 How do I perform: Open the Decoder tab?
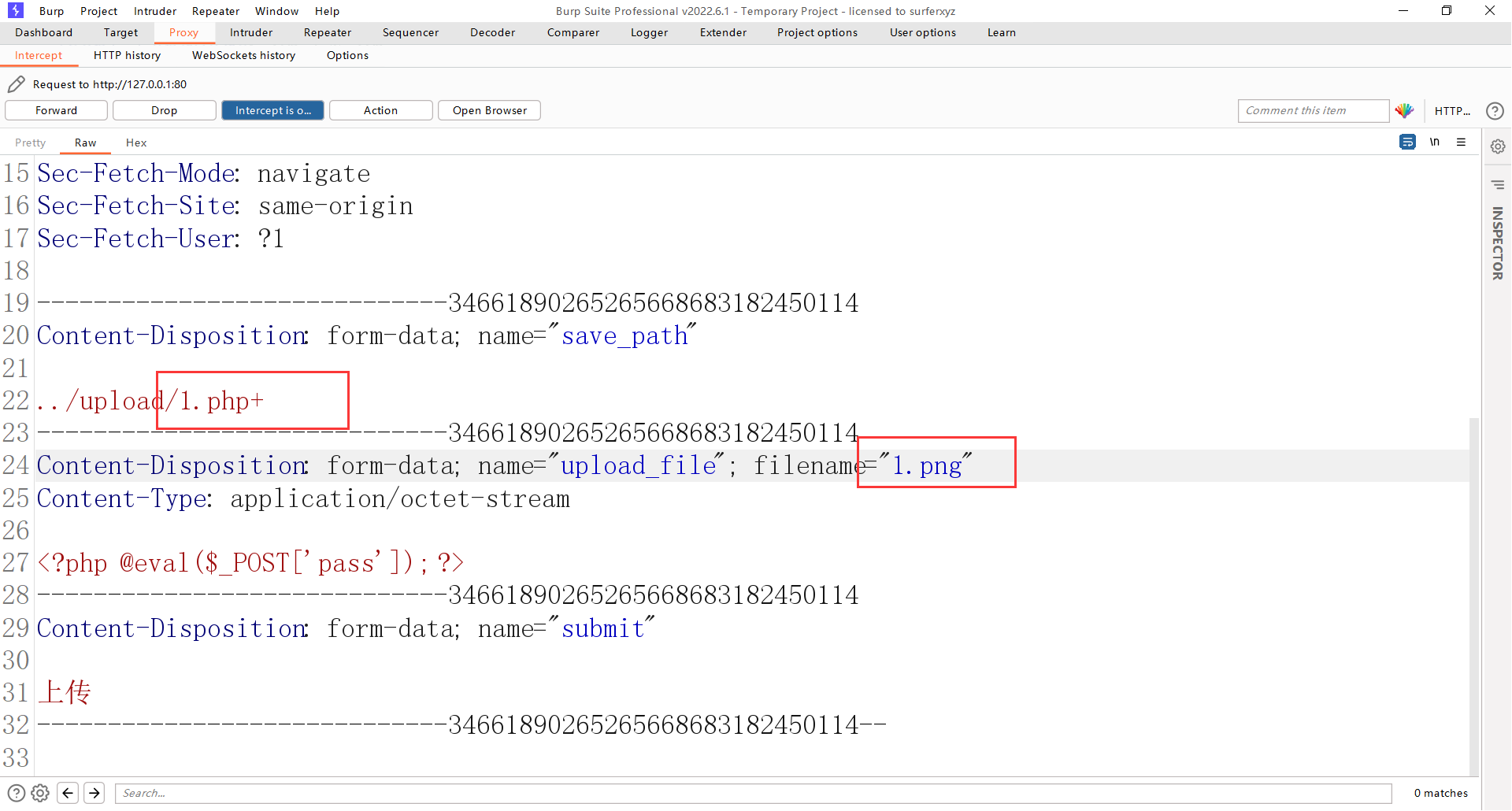coord(492,32)
